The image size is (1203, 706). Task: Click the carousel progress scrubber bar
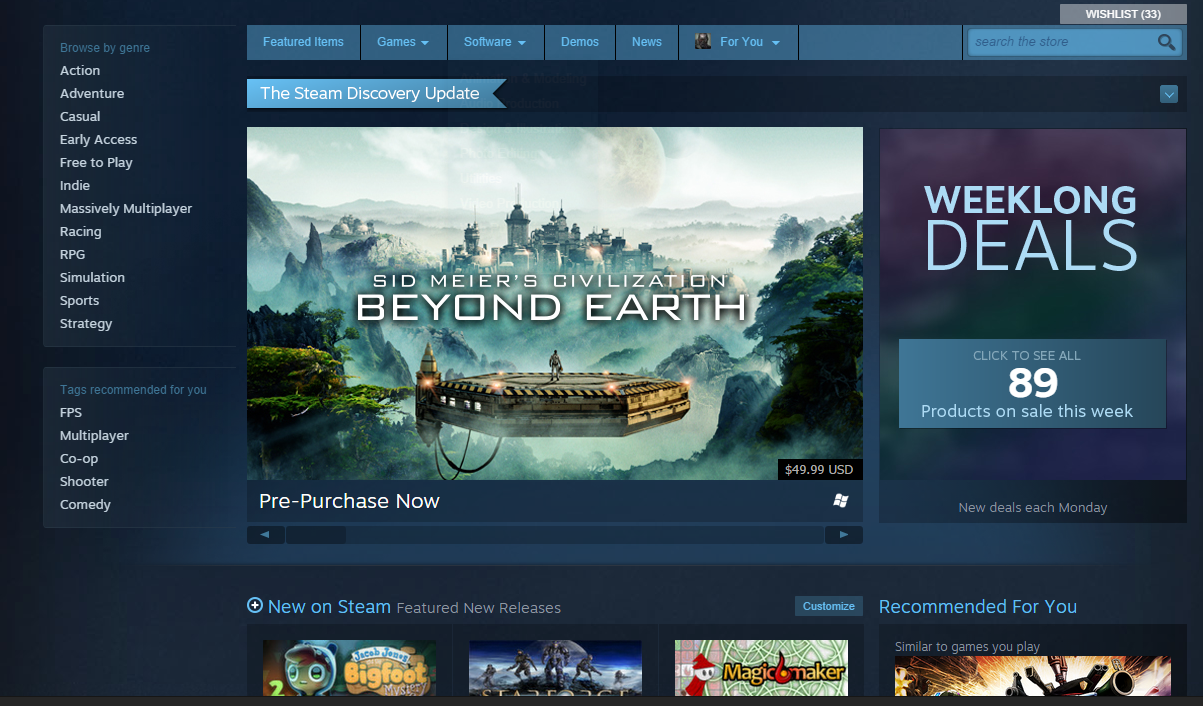coord(316,534)
